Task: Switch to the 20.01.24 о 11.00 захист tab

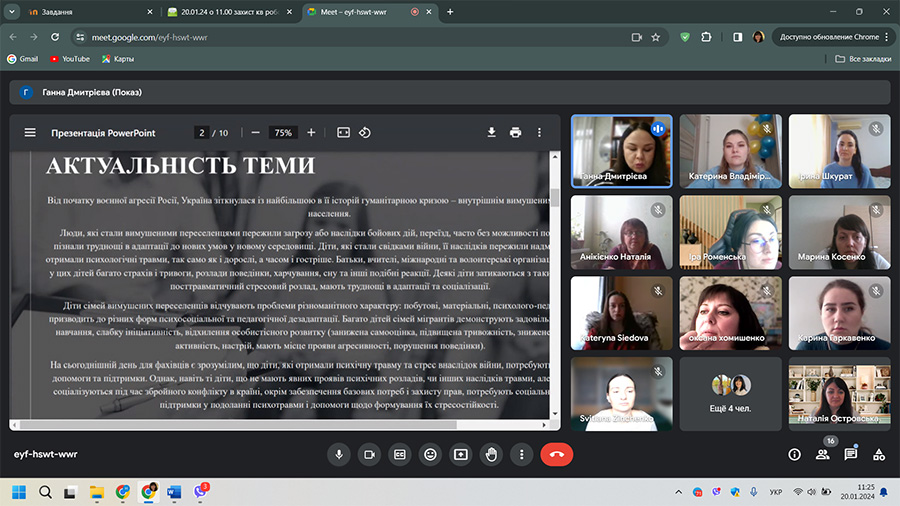Action: point(228,12)
